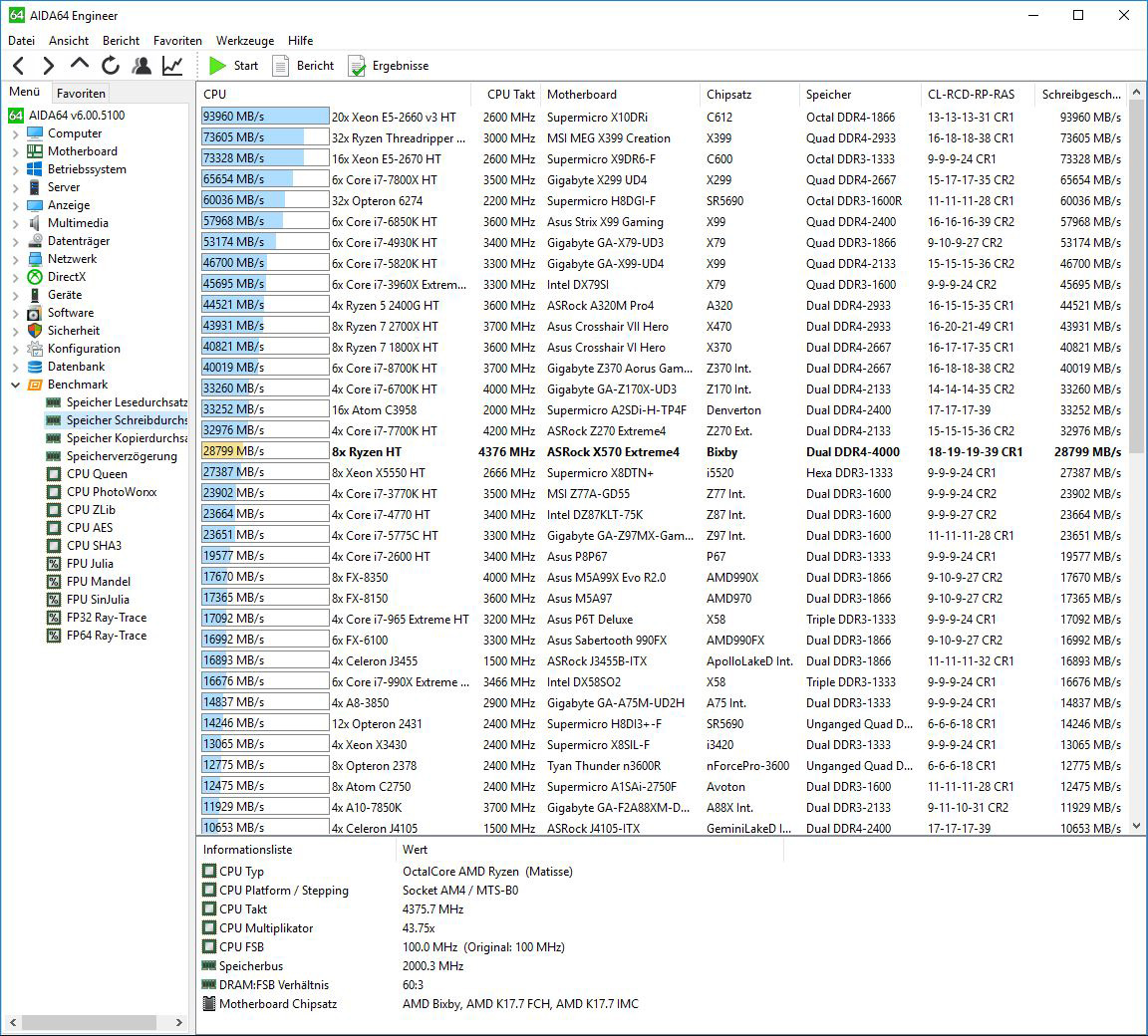Open the graph chart toolbar icon
The image size is (1148, 1036).
point(172,66)
